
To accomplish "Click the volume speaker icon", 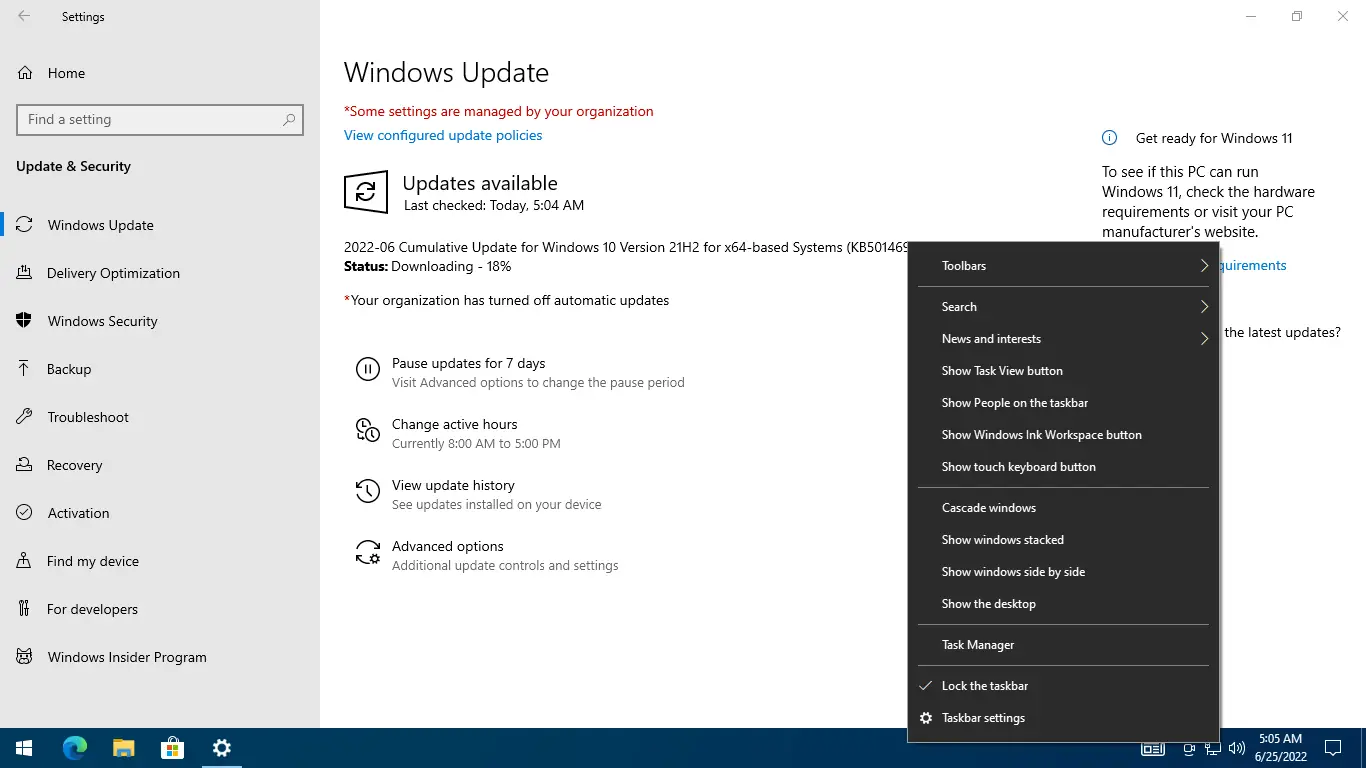I will coord(1237,748).
